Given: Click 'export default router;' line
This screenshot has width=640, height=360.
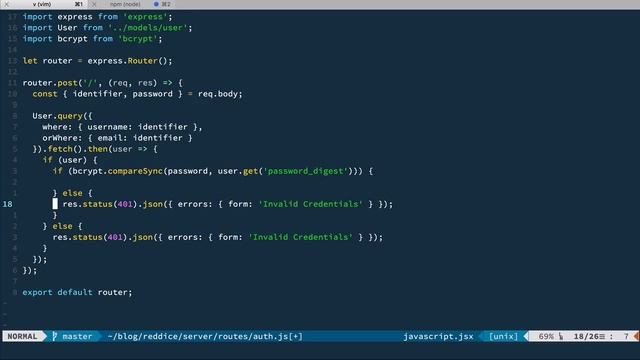Looking at the screenshot, I should [78, 292].
